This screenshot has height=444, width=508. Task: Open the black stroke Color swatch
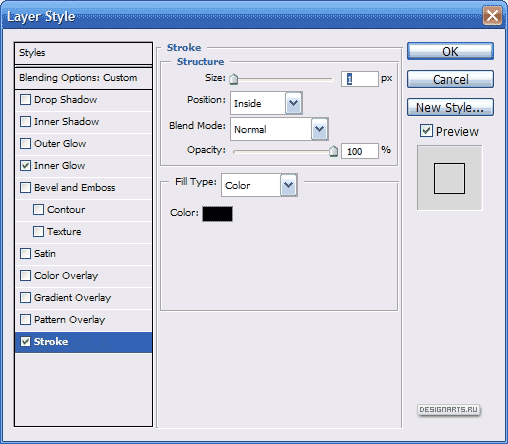217,214
